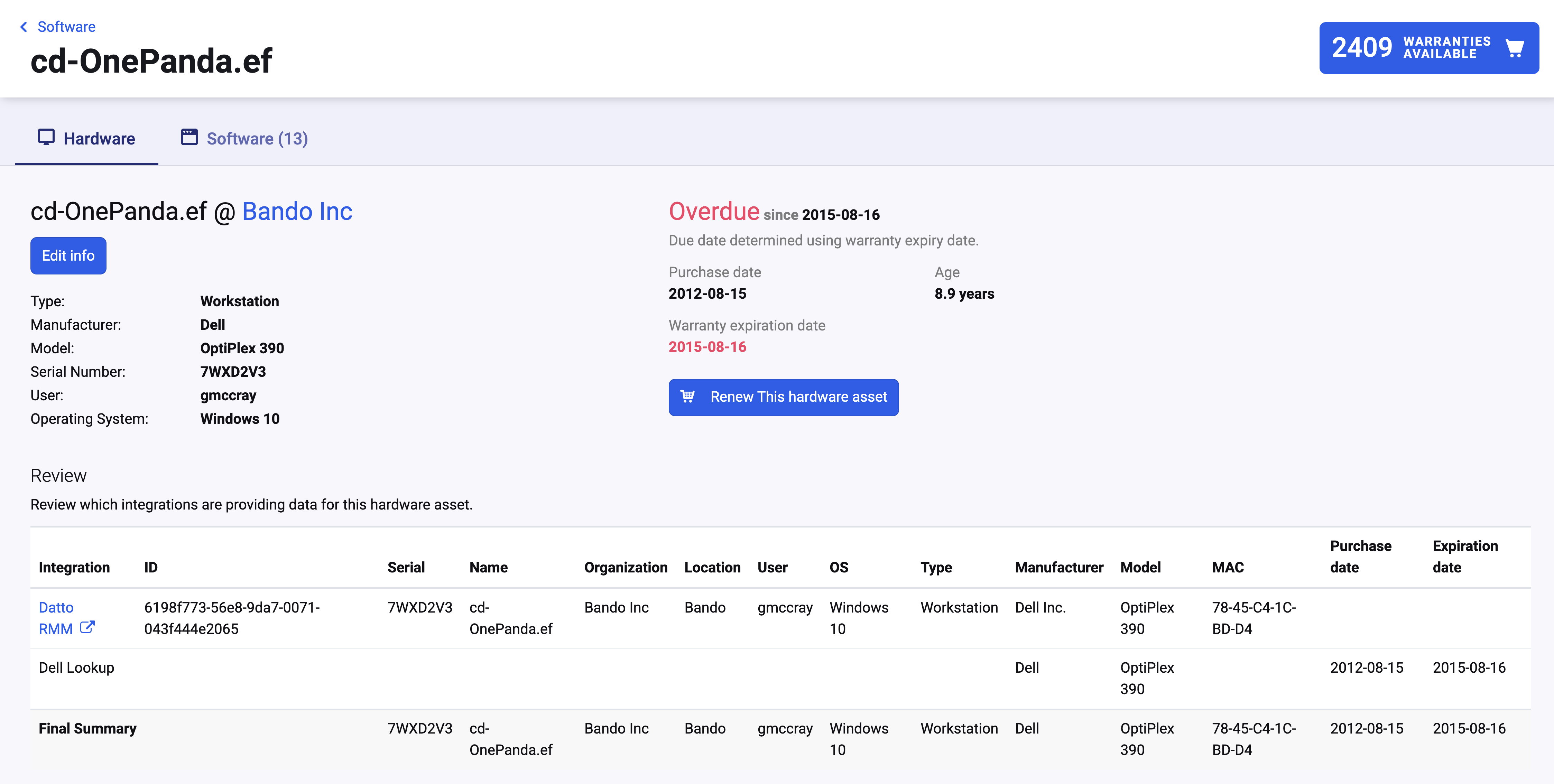Screen dimensions: 1554x784
Task: Click the model value OptiPlex 390 in info list
Action: point(242,348)
